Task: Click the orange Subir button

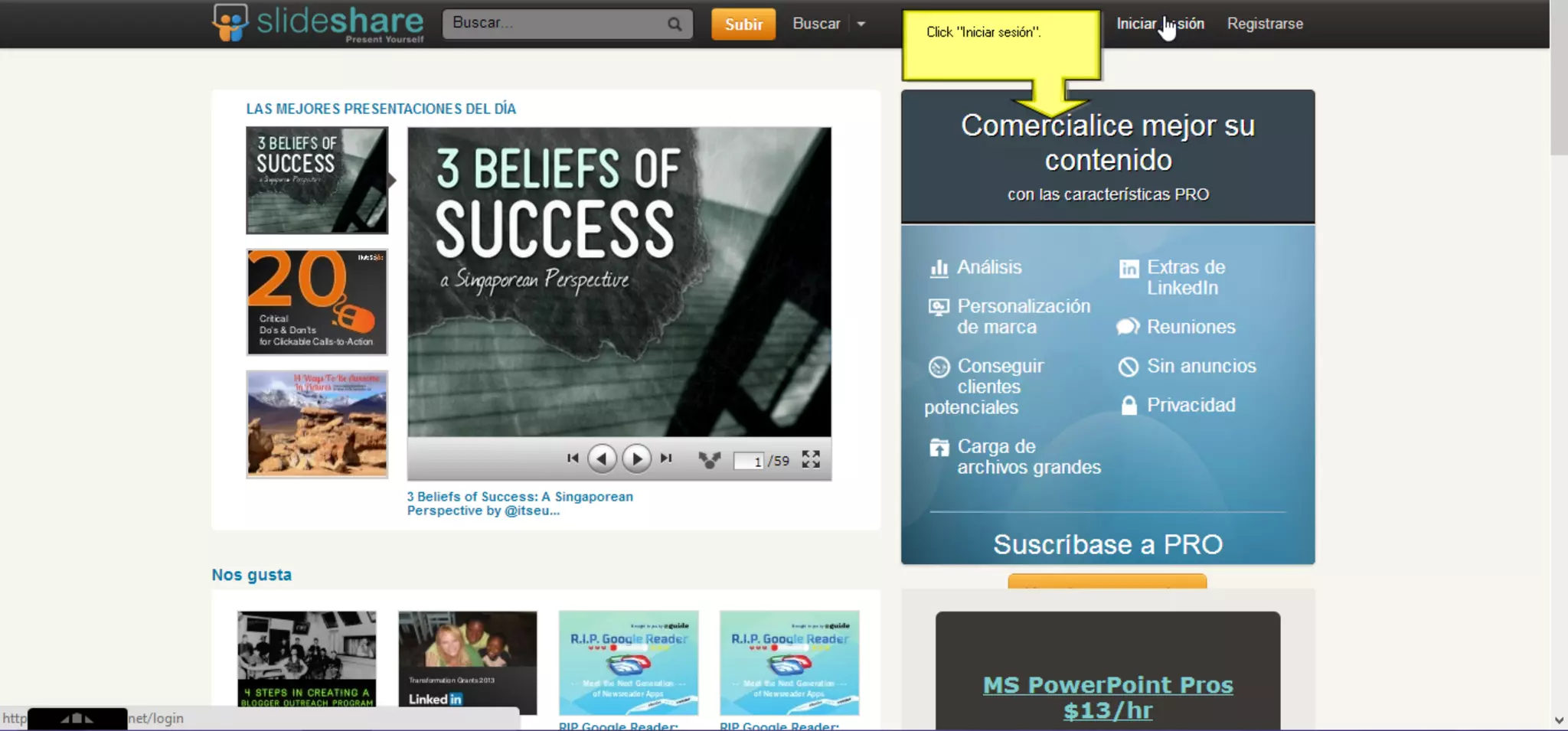Action: 743,24
